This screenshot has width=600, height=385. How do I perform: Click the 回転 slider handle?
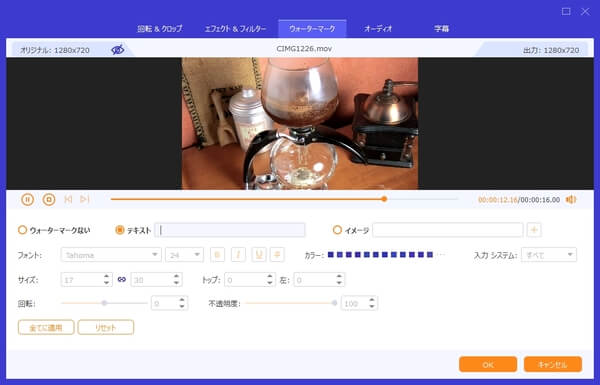[x=104, y=303]
